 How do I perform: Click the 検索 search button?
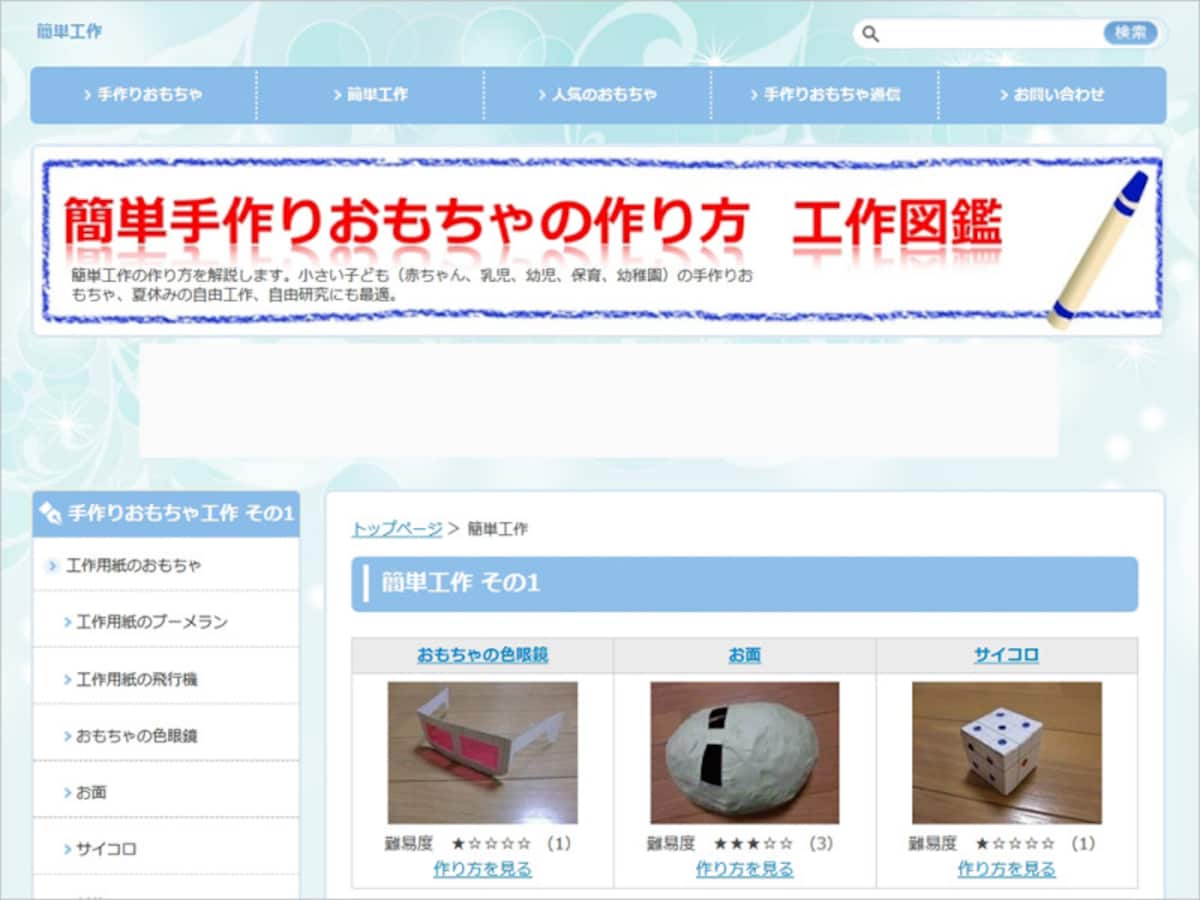[1130, 33]
